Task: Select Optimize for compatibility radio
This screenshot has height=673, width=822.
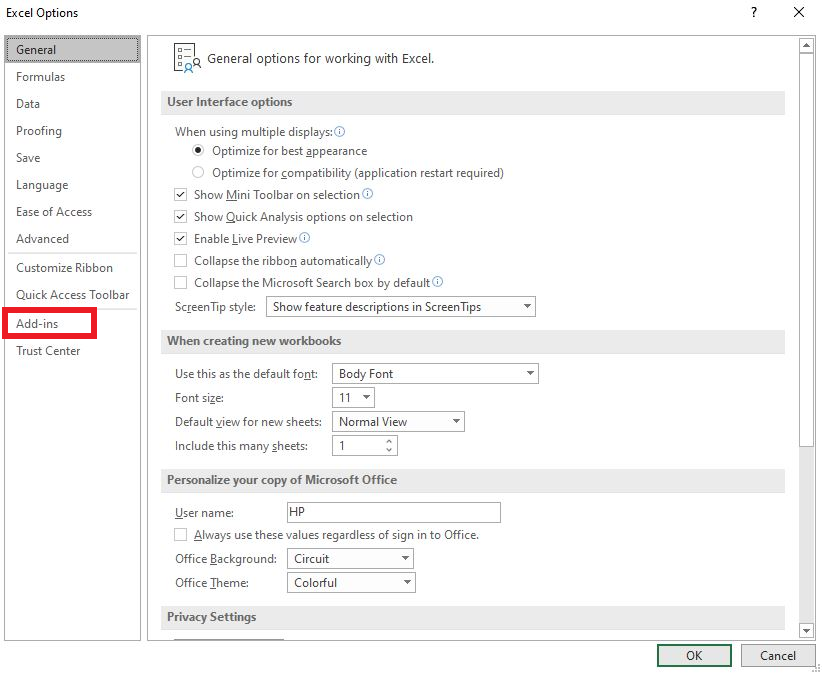Action: [x=198, y=172]
